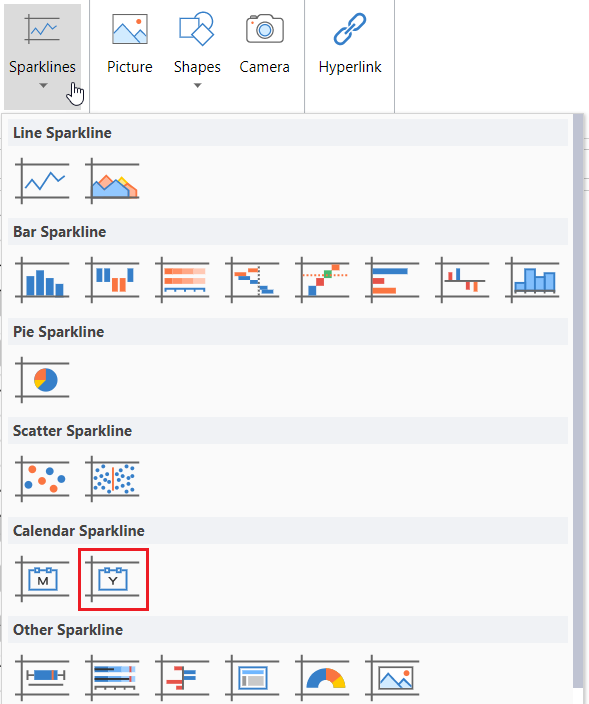
Task: Open the Sparklines dropdown arrow
Action: tap(43, 85)
